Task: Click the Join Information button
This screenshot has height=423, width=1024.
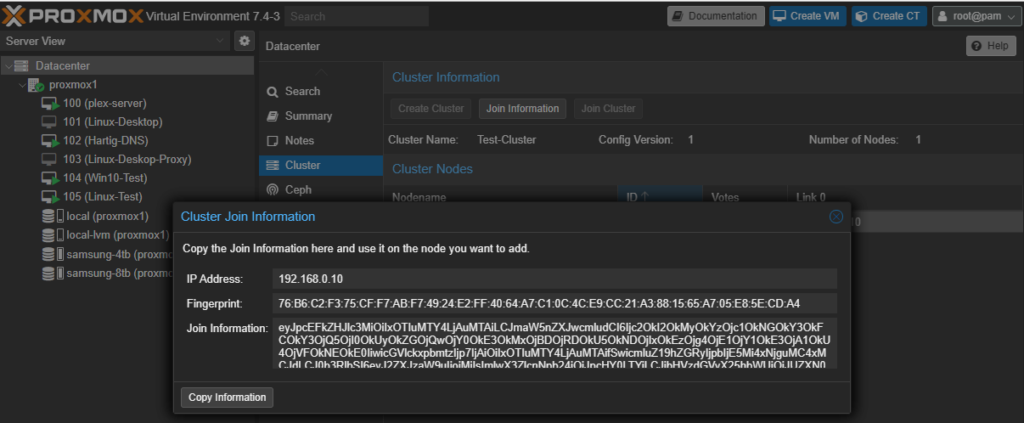Action: (x=522, y=108)
